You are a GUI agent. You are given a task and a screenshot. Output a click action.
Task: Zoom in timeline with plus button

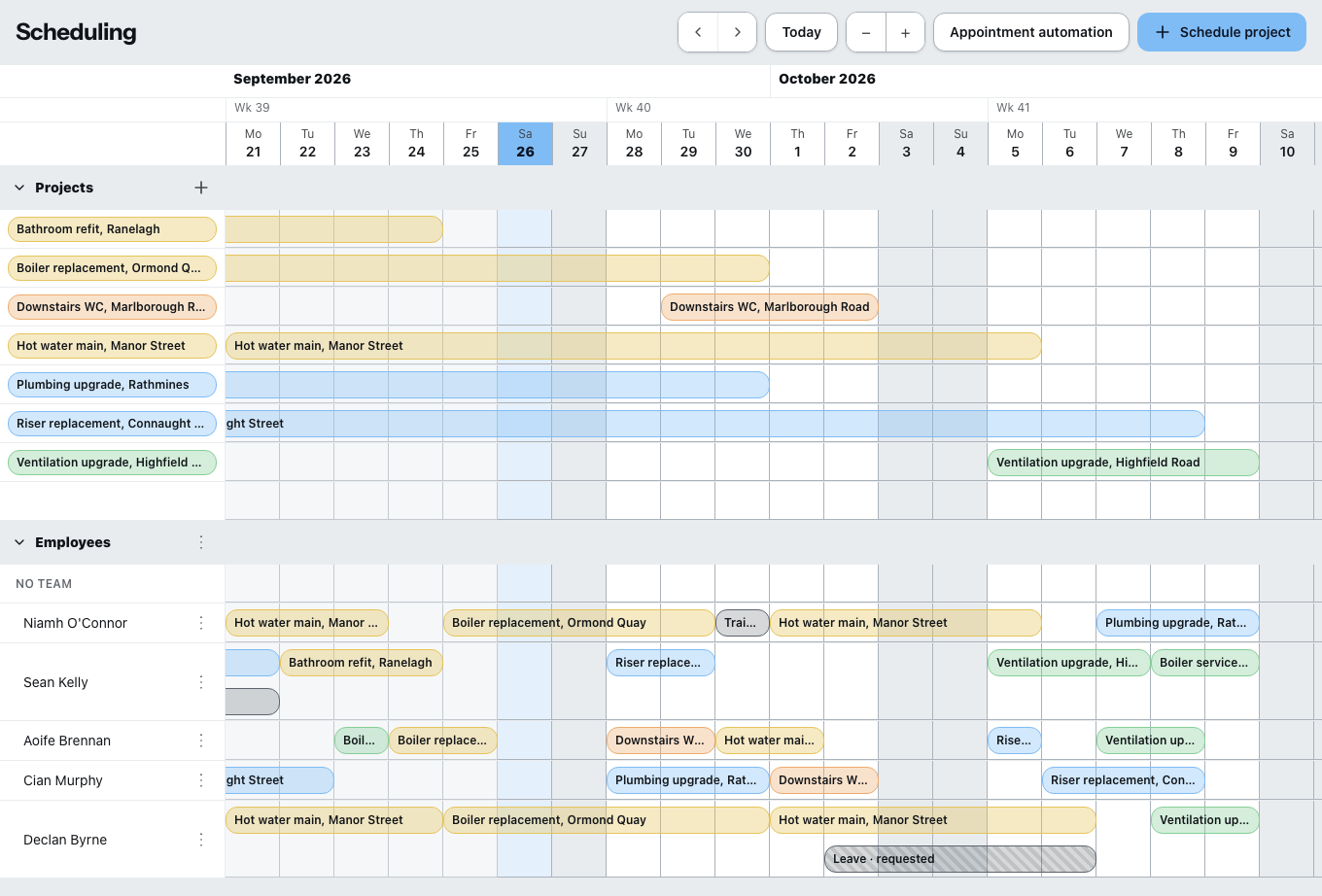(x=905, y=32)
